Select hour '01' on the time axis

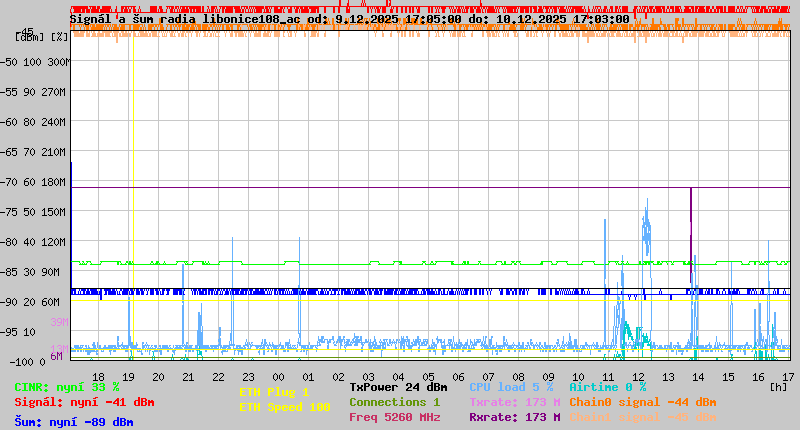point(308,377)
